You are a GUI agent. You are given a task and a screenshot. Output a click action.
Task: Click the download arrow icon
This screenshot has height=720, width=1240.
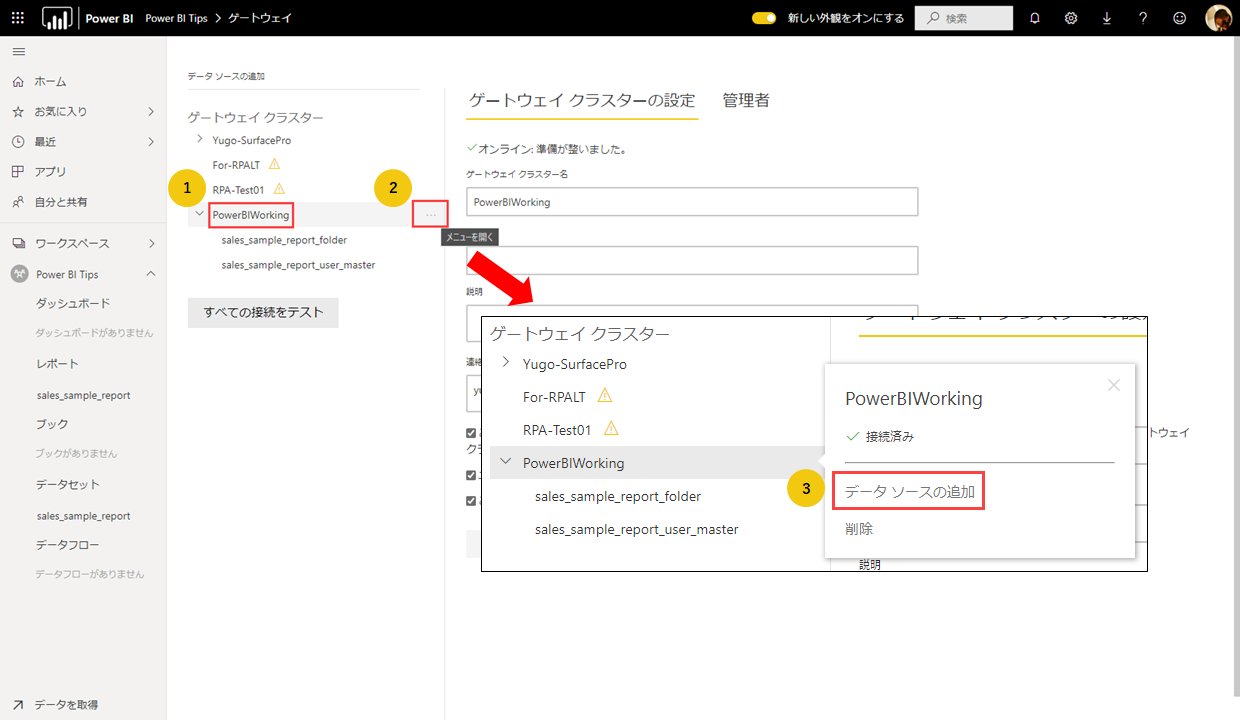(x=1107, y=18)
